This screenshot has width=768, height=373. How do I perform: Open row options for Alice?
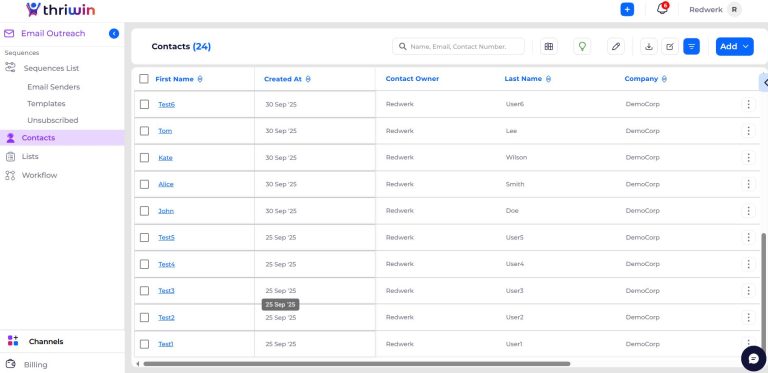point(748,184)
